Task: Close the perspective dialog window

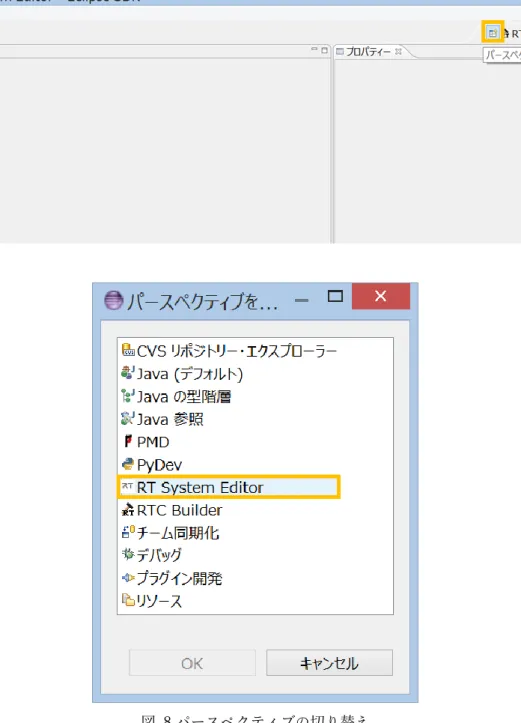Action: point(380,296)
